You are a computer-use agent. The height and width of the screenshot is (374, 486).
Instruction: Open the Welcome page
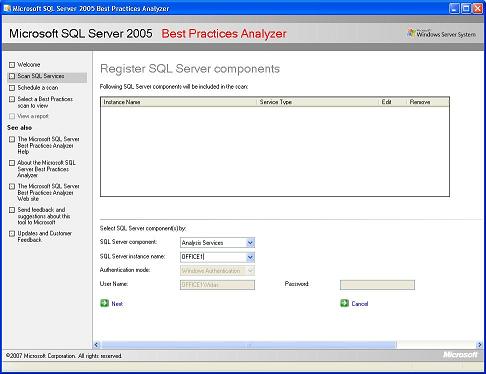point(29,65)
